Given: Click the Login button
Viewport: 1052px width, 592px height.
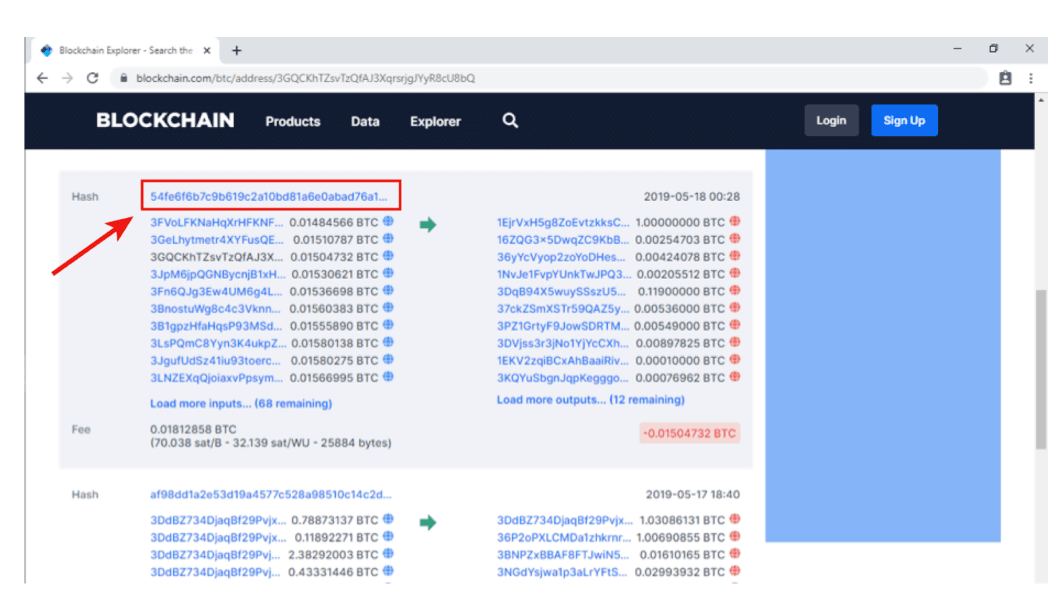Looking at the screenshot, I should tap(831, 121).
